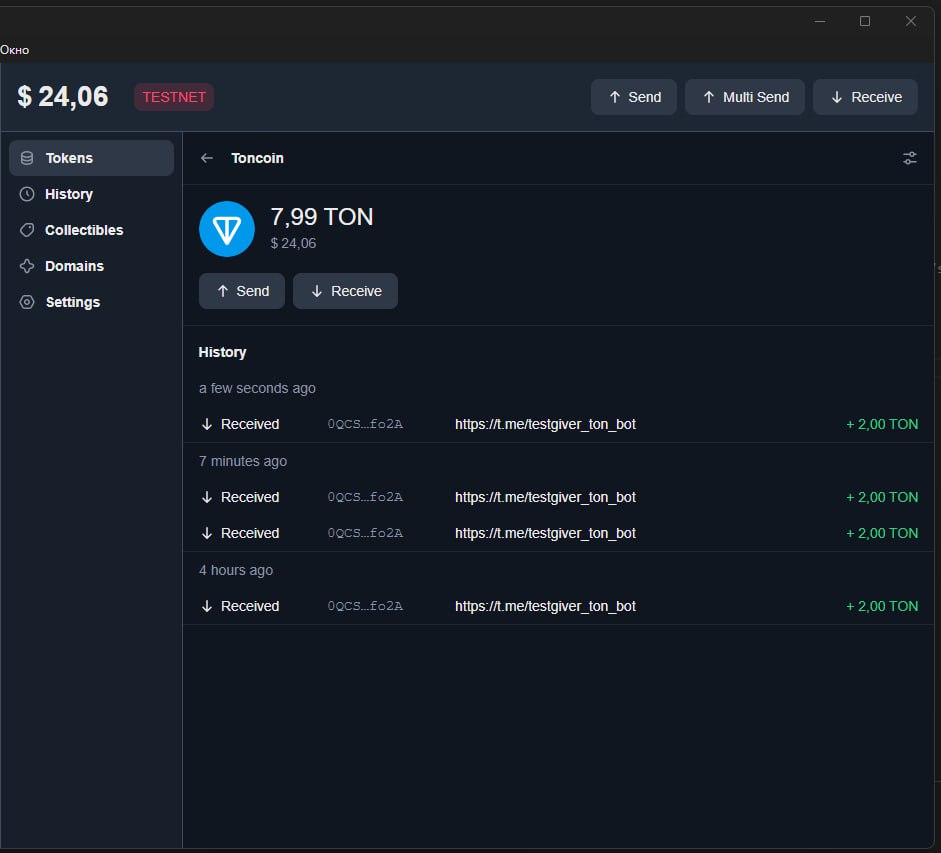Click the Send button in the top bar
The width and height of the screenshot is (941, 853).
tap(634, 97)
